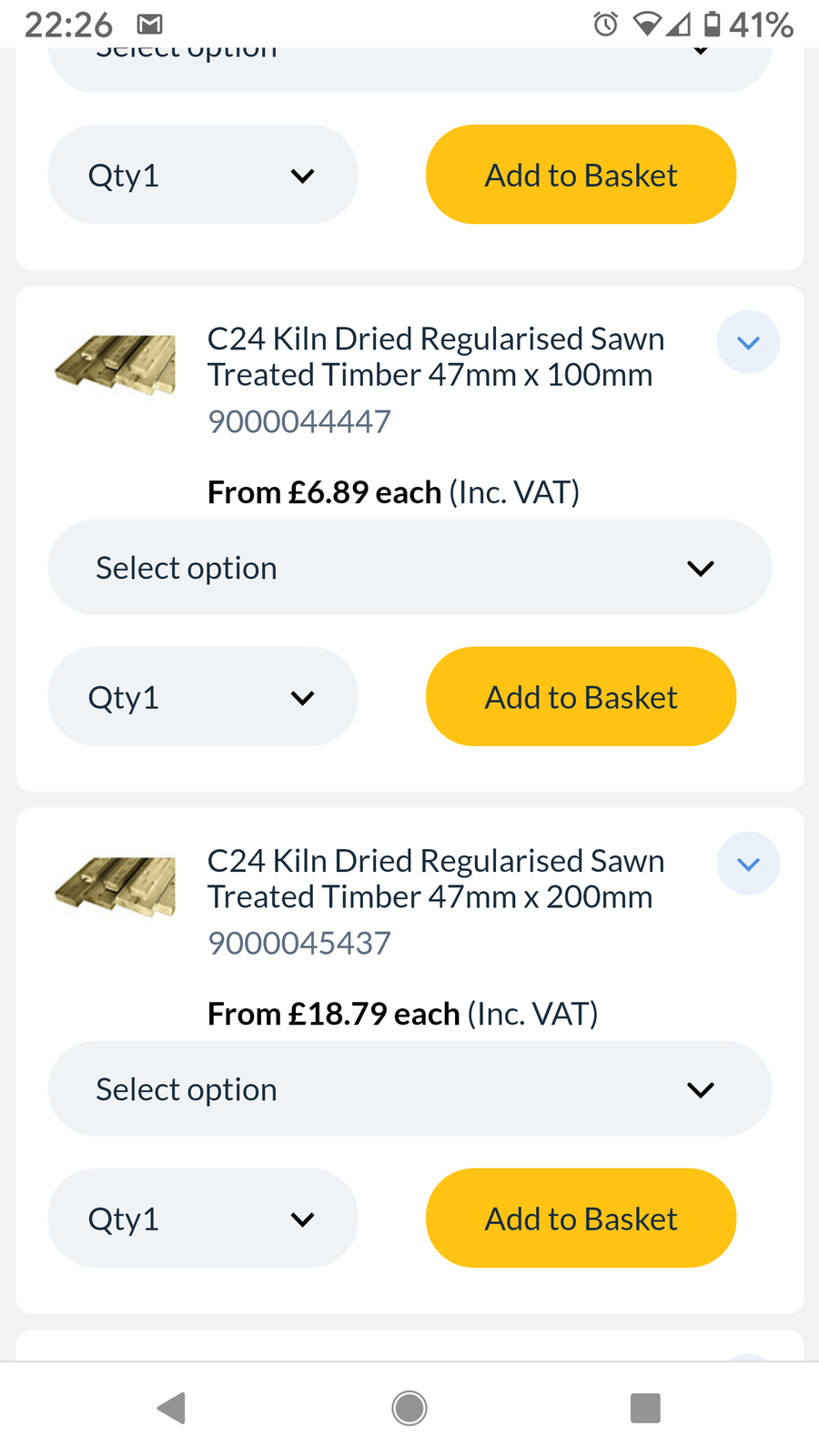Open Qty dropdown for the 47mm x 100mm timber
Image resolution: width=819 pixels, height=1456 pixels.
tap(203, 697)
